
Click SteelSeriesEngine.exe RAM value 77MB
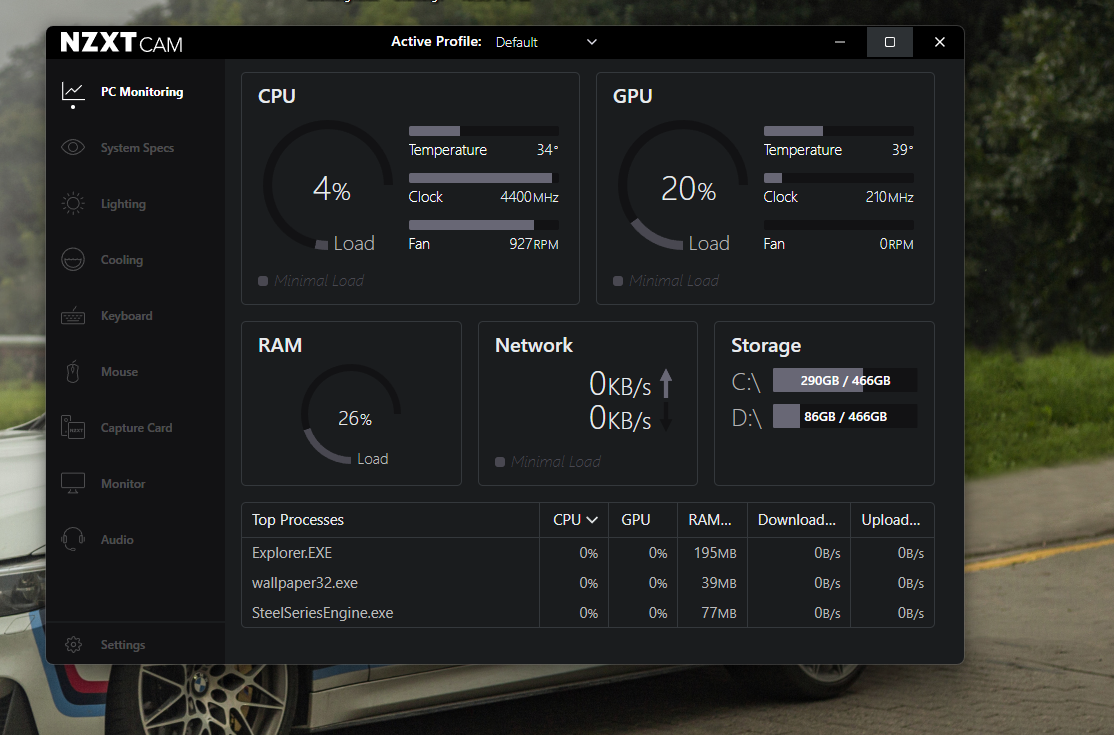click(719, 613)
